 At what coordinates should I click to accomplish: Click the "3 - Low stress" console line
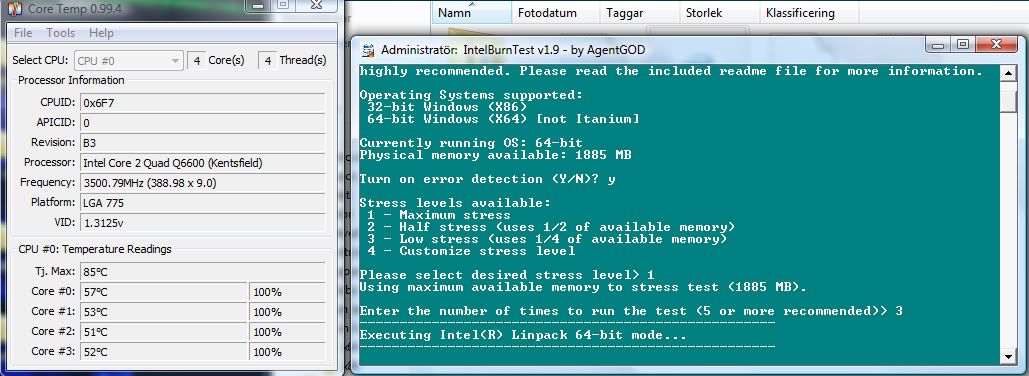[547, 239]
